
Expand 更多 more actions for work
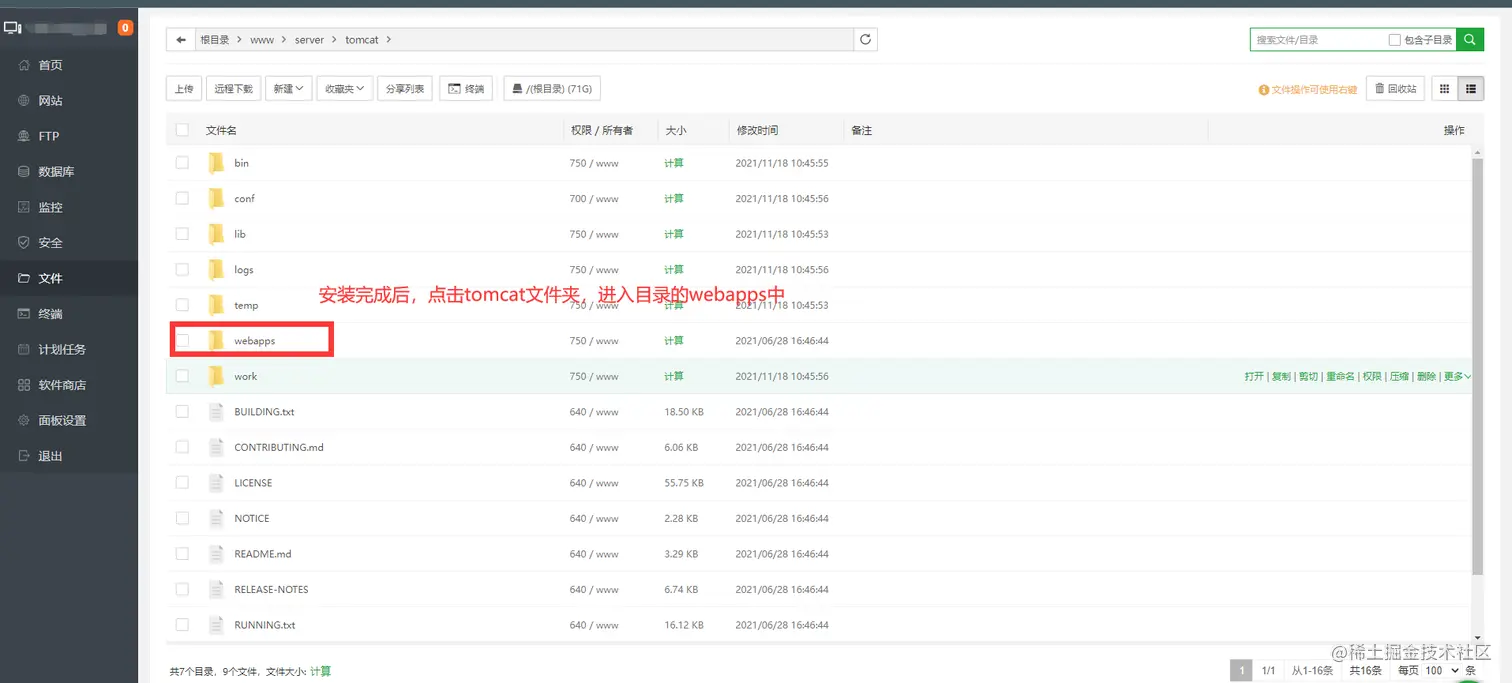1457,377
